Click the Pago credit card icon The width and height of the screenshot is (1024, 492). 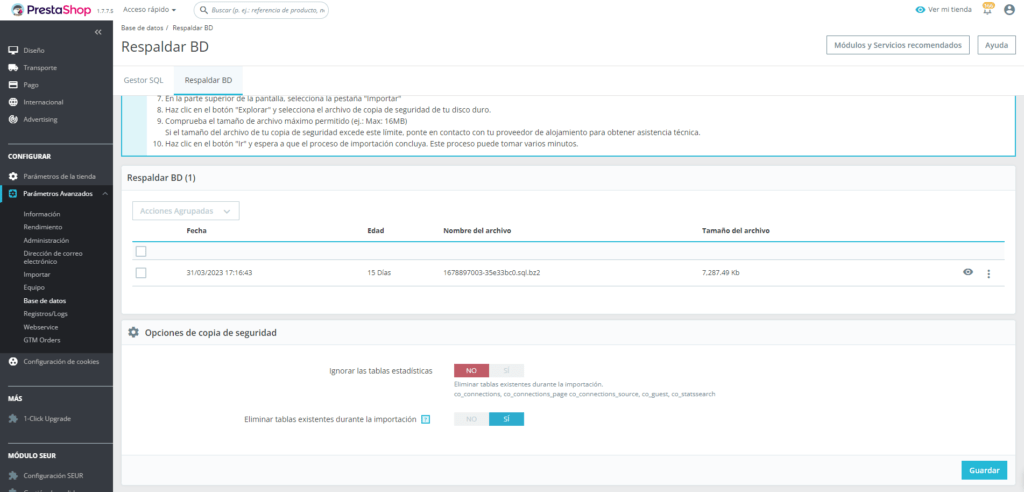pos(13,85)
